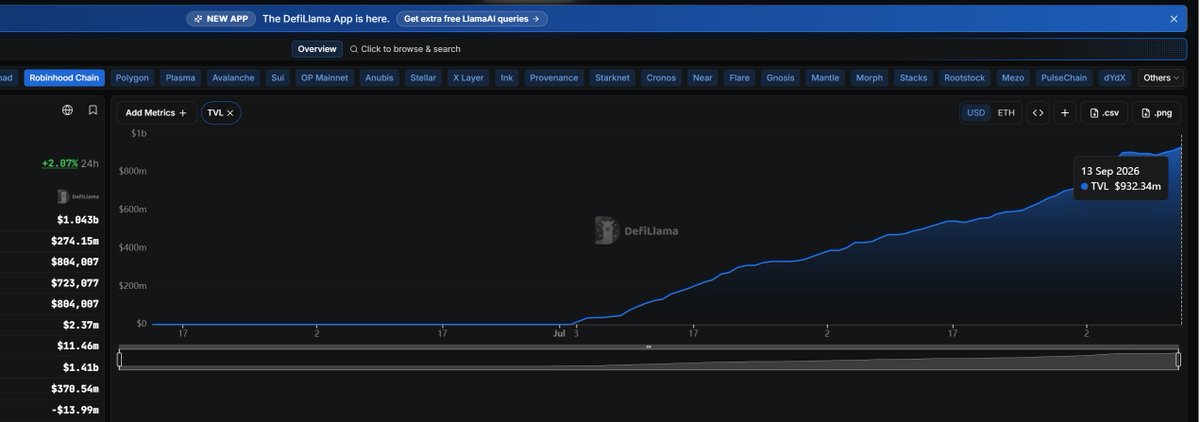Click the $11.46m value
The height and width of the screenshot is (422, 1200).
[76, 346]
